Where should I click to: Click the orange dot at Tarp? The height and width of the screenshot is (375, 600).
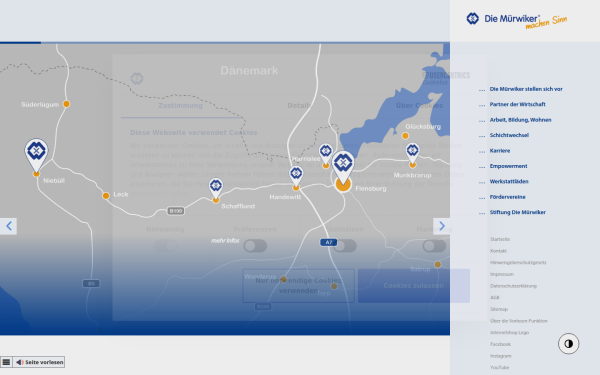(x=334, y=286)
